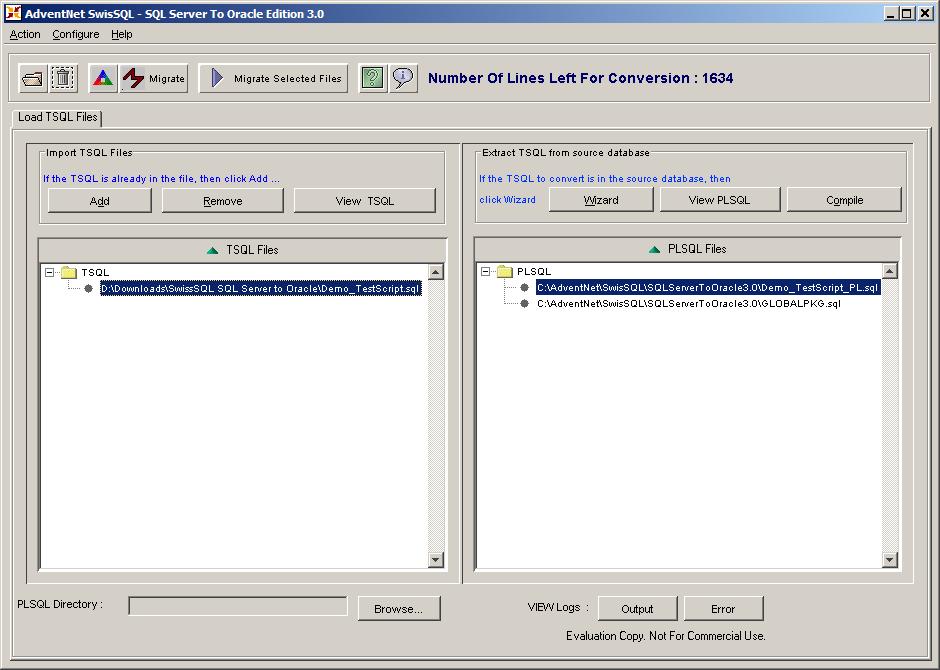This screenshot has width=940, height=670.
Task: Collapse the TSQL tree root node
Action: [50, 272]
